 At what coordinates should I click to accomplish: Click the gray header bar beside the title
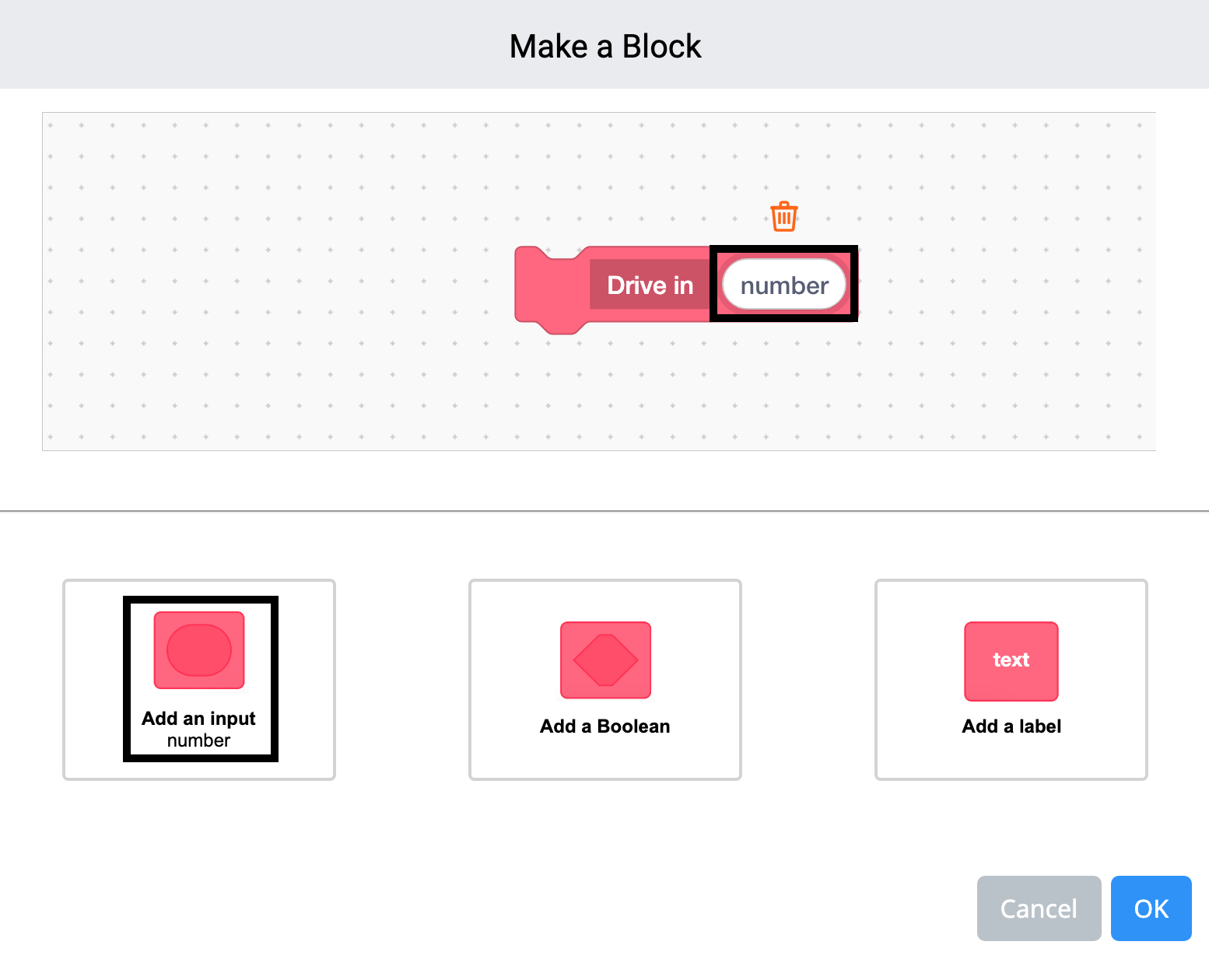coord(233,45)
